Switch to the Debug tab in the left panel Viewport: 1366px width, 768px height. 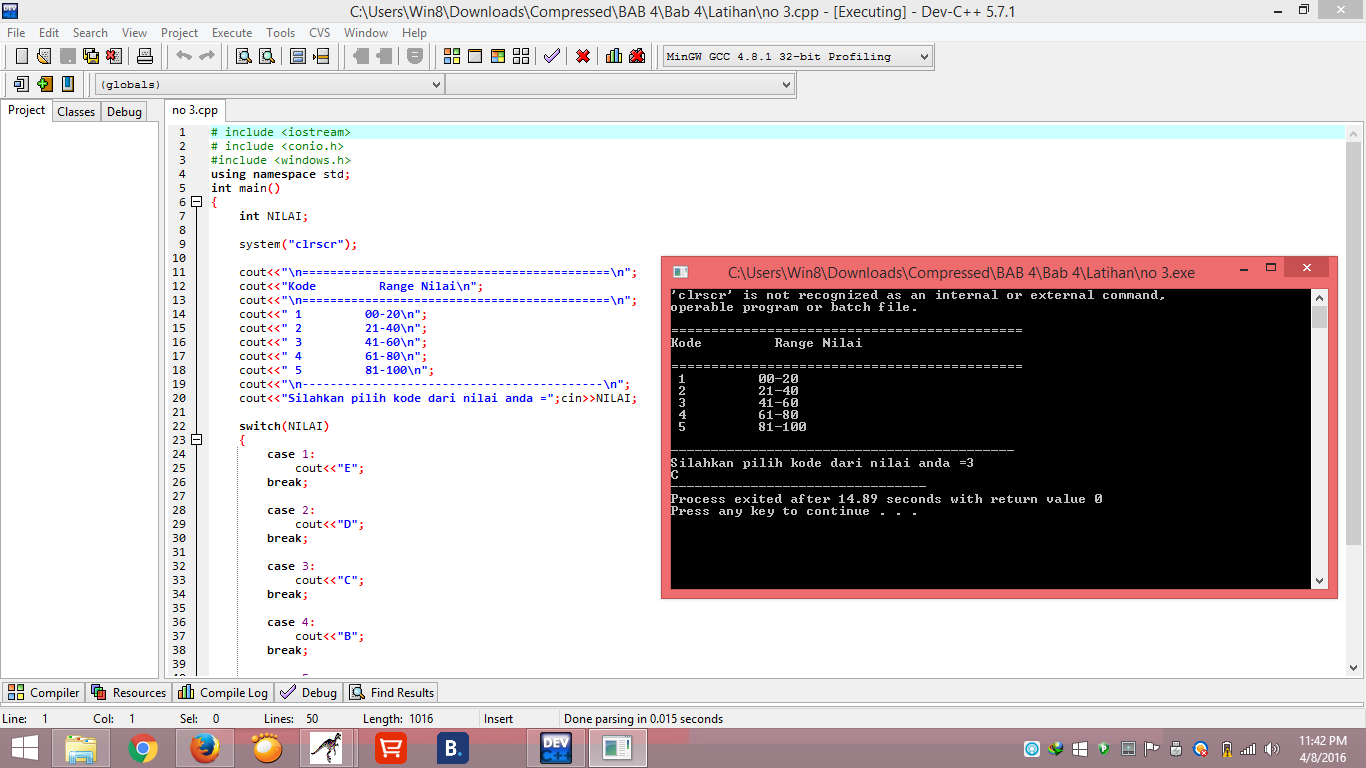pos(125,112)
